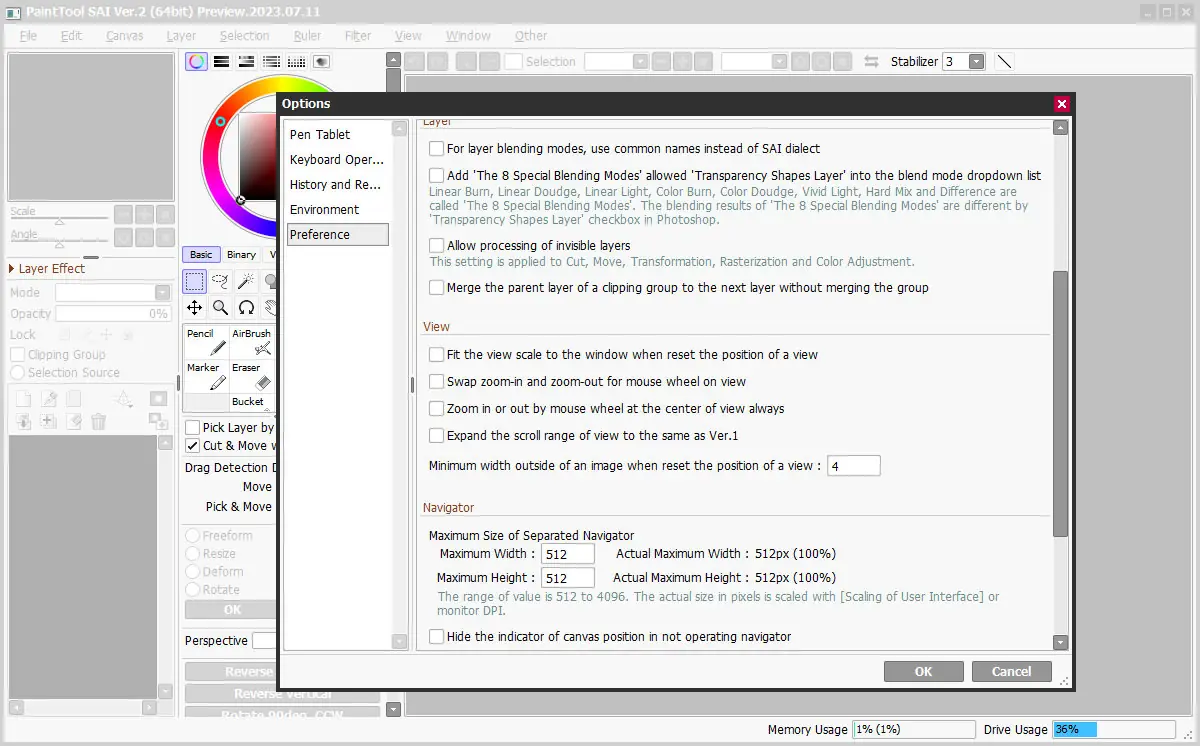Click the Options scrollbar down arrow
The width and height of the screenshot is (1200, 746).
click(x=1060, y=643)
